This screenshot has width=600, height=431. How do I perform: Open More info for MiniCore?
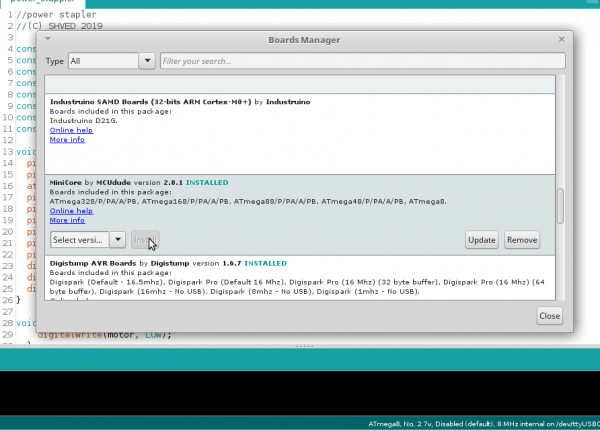67,220
